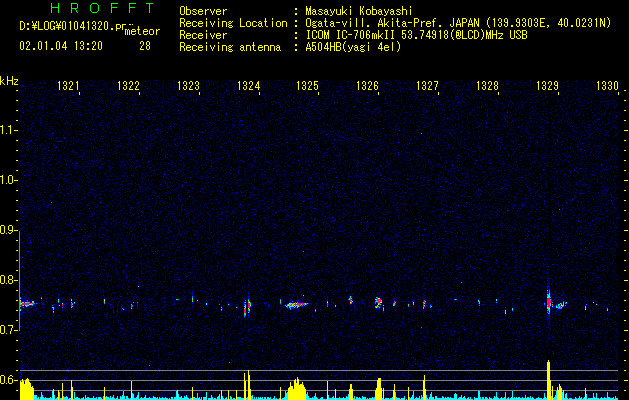Click the 1.0 kHz frequency label

[7, 180]
